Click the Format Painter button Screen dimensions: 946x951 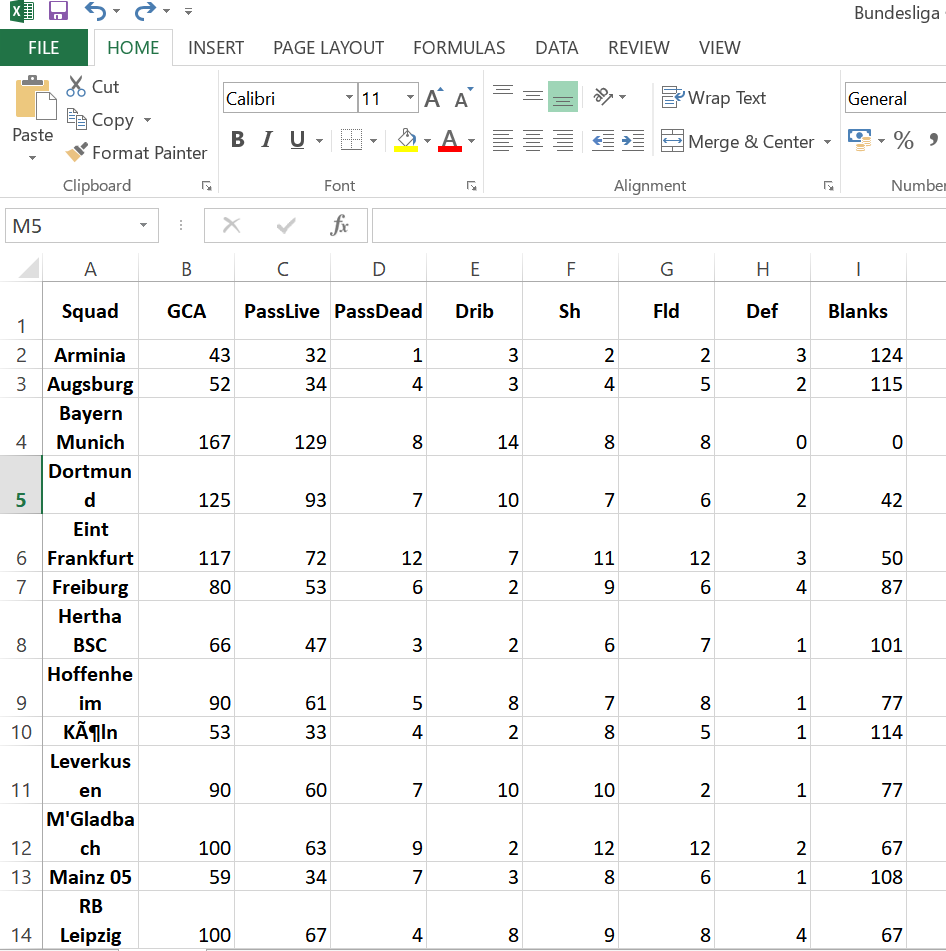click(136, 153)
